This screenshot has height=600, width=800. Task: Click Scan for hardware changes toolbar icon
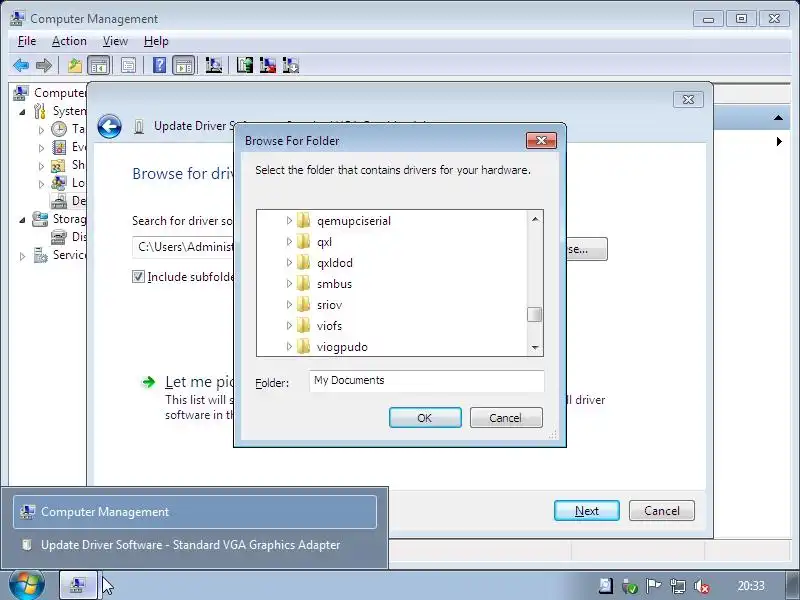click(x=213, y=65)
